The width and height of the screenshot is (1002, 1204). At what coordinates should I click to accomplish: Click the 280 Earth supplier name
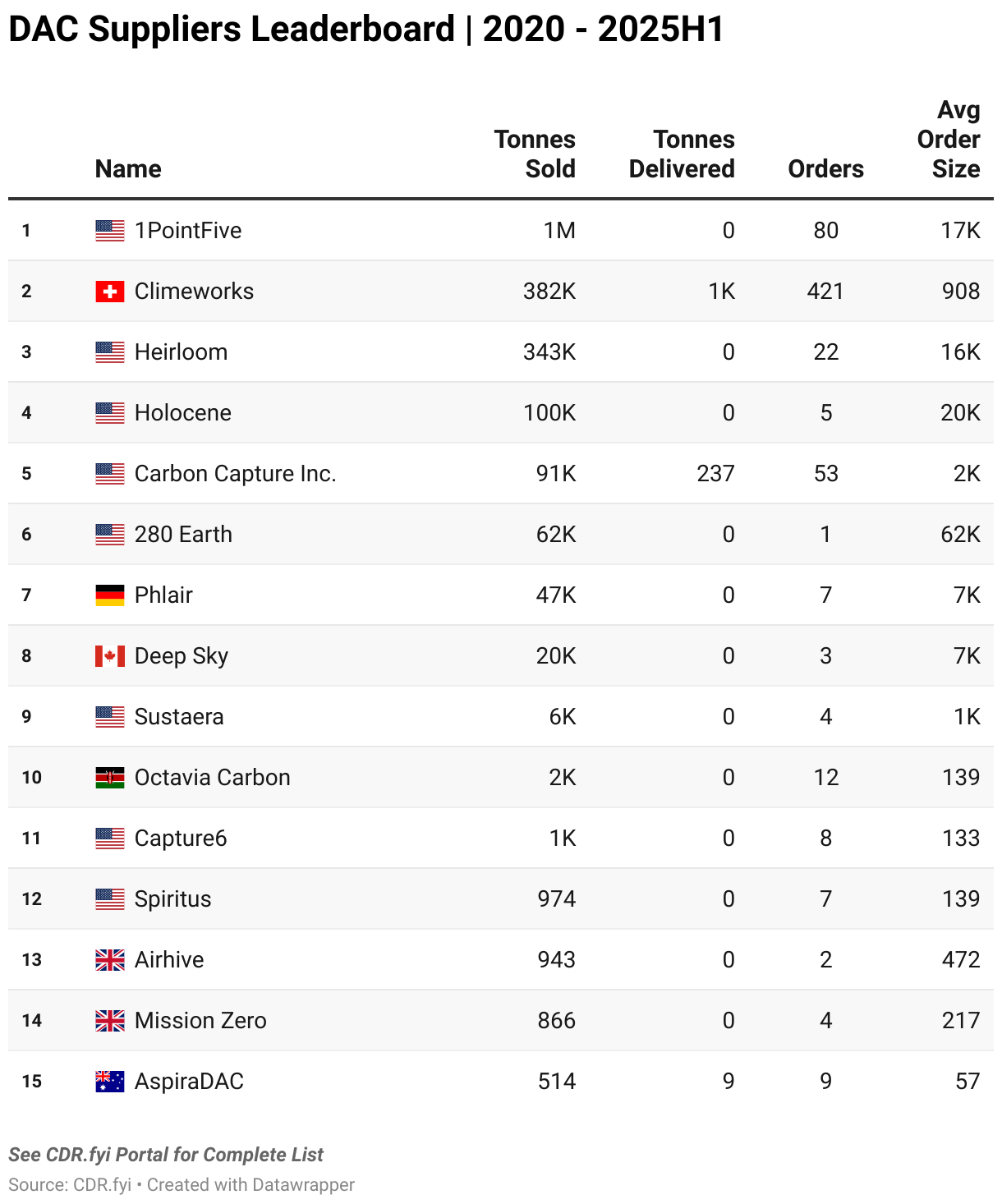click(x=183, y=535)
